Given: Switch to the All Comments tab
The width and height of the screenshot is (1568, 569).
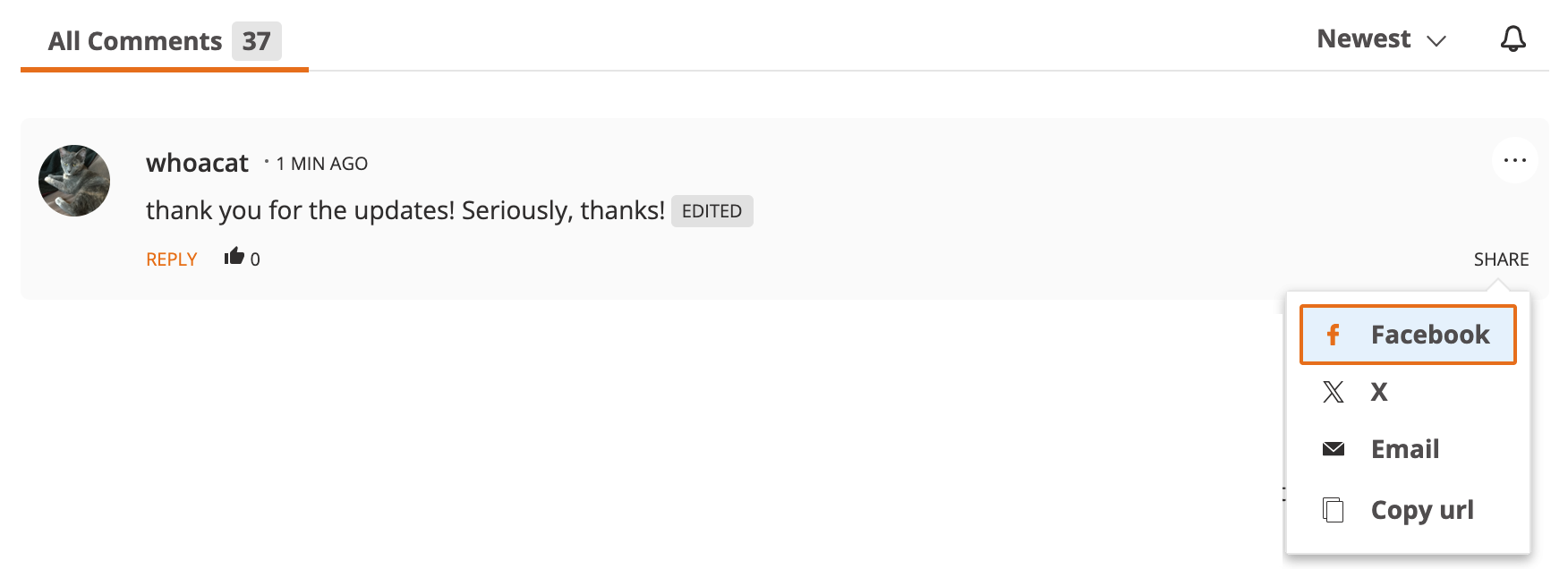Looking at the screenshot, I should pos(136,40).
